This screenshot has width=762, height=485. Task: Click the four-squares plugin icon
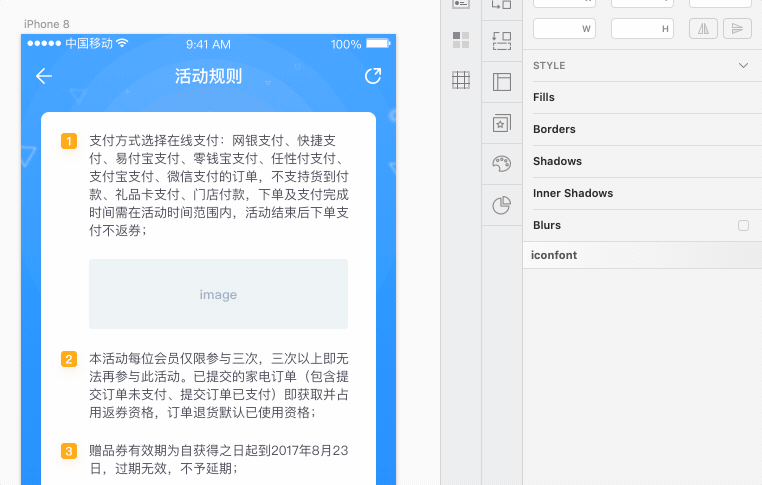click(461, 40)
